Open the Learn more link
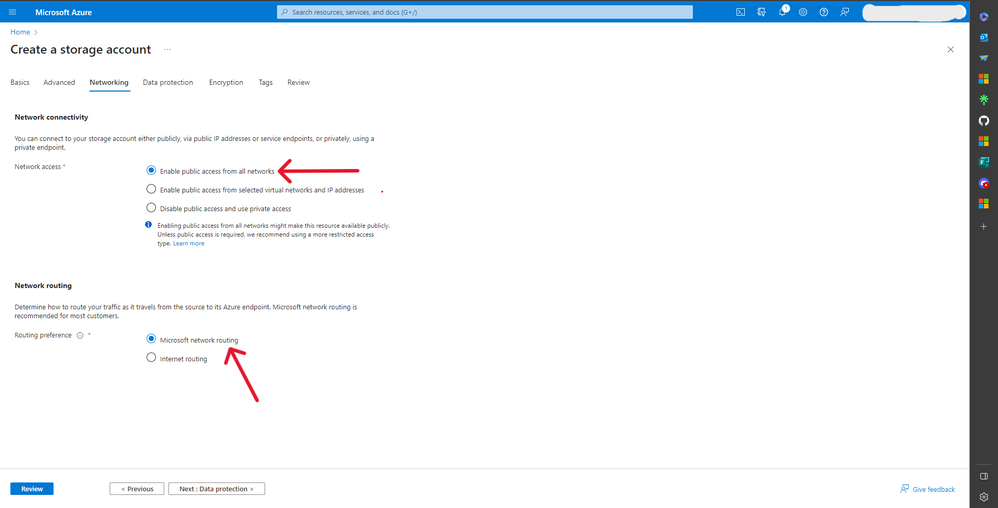This screenshot has height=508, width=998. (188, 243)
